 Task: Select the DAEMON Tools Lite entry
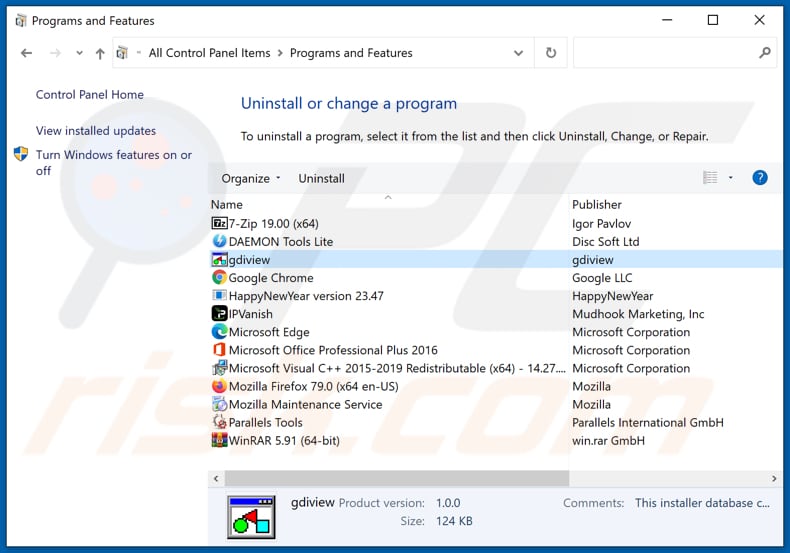[281, 242]
